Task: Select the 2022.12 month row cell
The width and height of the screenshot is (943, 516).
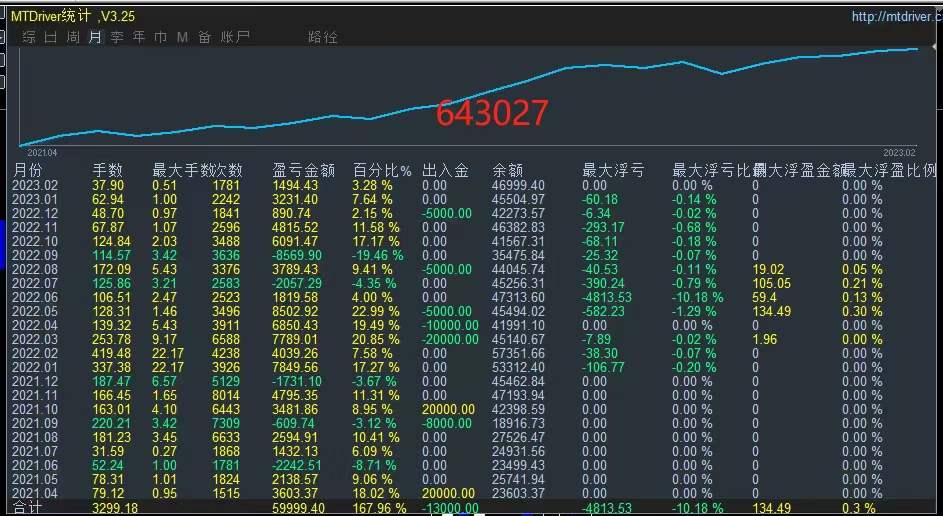Action: (x=35, y=213)
